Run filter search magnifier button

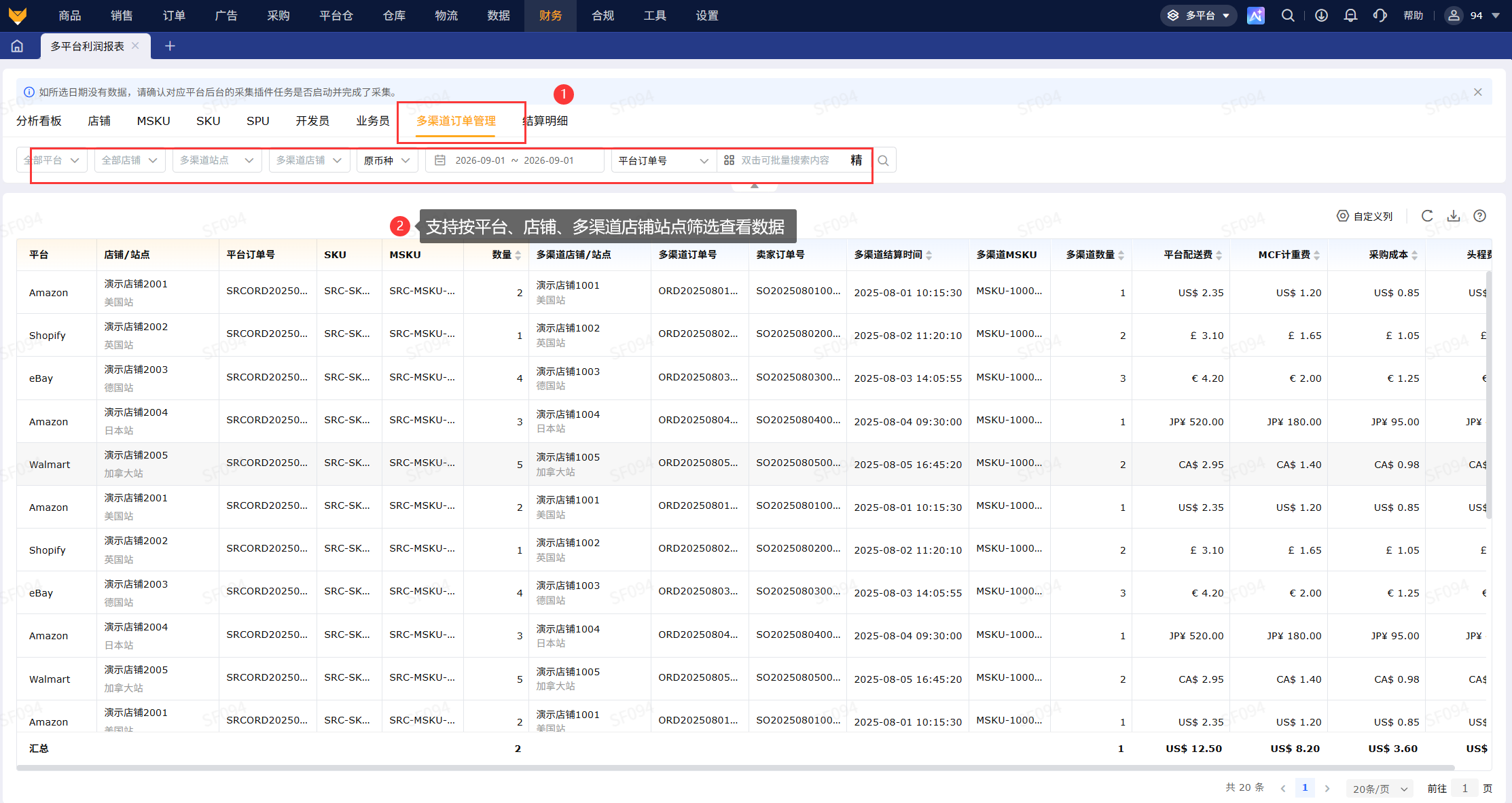883,160
